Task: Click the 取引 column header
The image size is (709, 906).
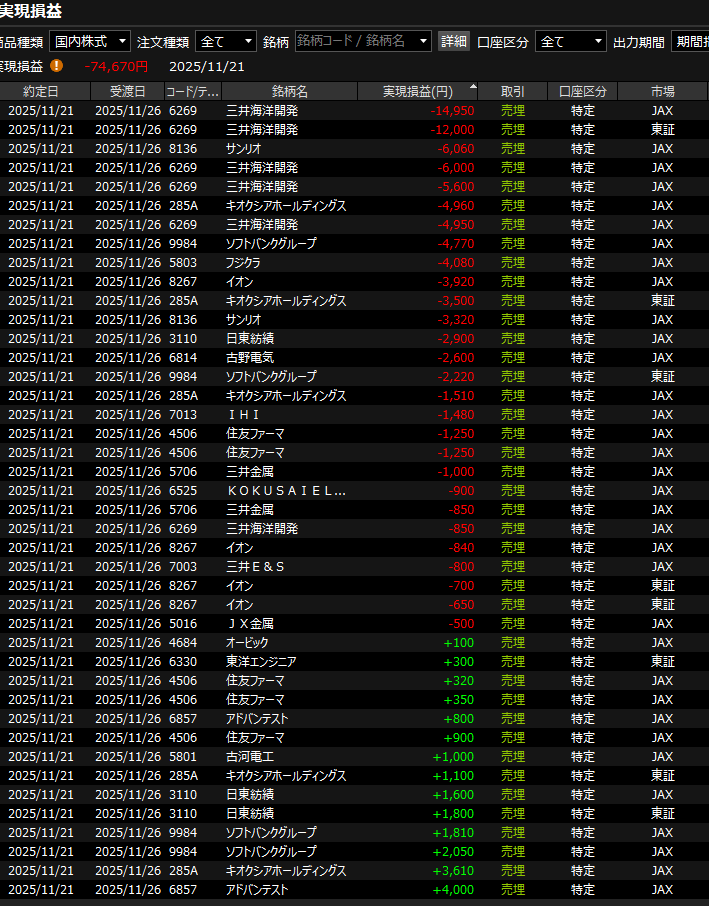Action: pyautogui.click(x=512, y=91)
